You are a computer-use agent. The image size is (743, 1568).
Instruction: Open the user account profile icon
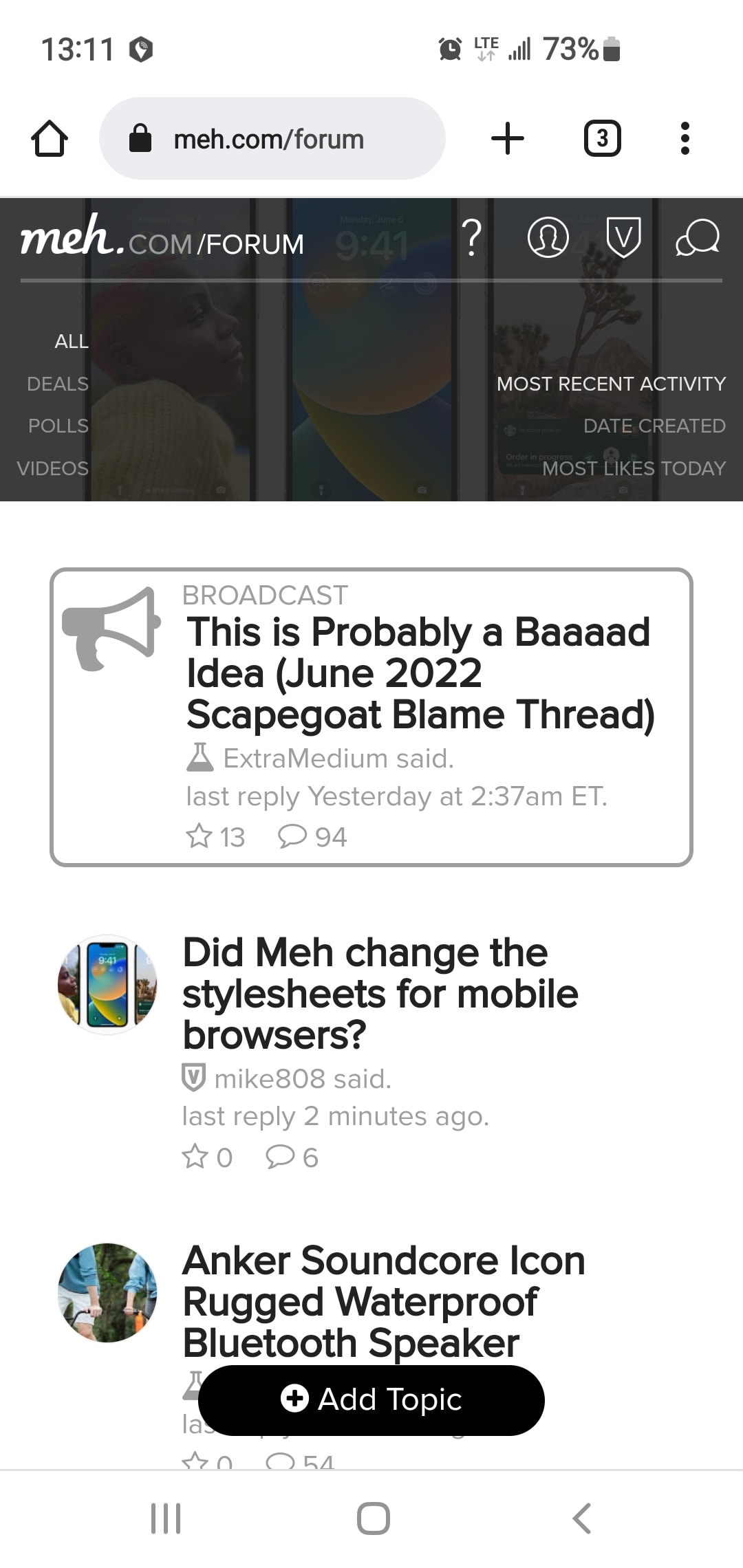[x=548, y=238]
